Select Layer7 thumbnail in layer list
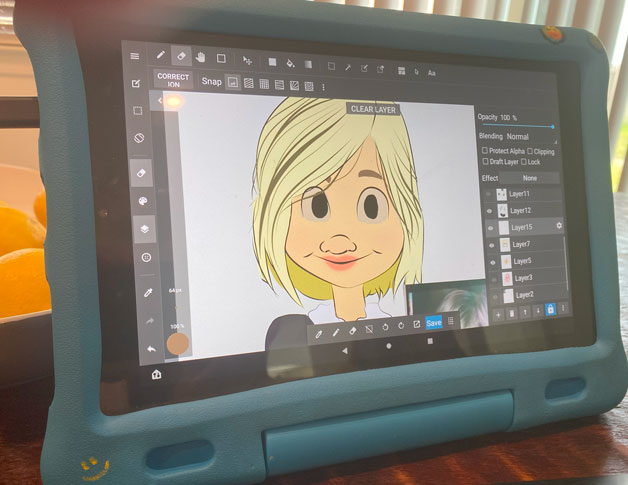 (505, 244)
